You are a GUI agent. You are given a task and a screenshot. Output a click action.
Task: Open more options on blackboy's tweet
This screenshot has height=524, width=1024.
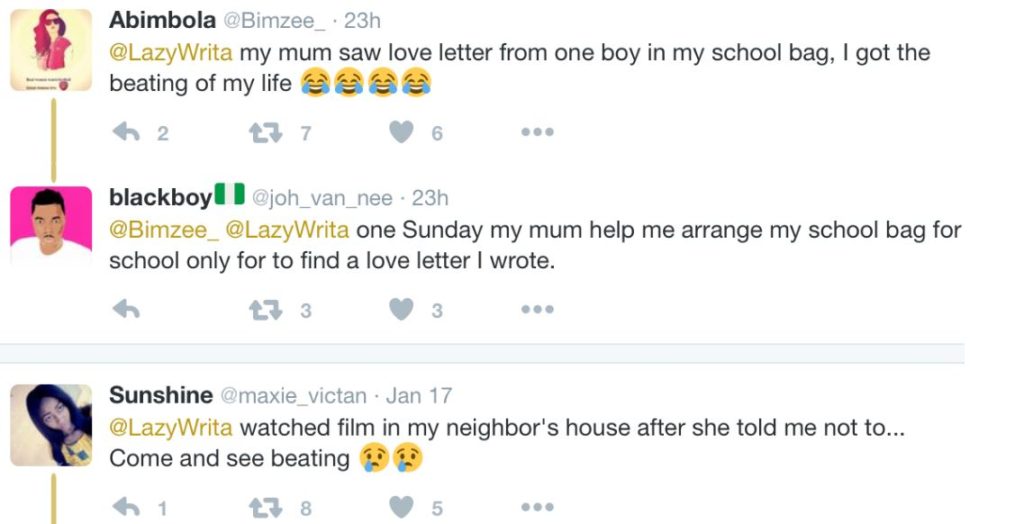537,310
